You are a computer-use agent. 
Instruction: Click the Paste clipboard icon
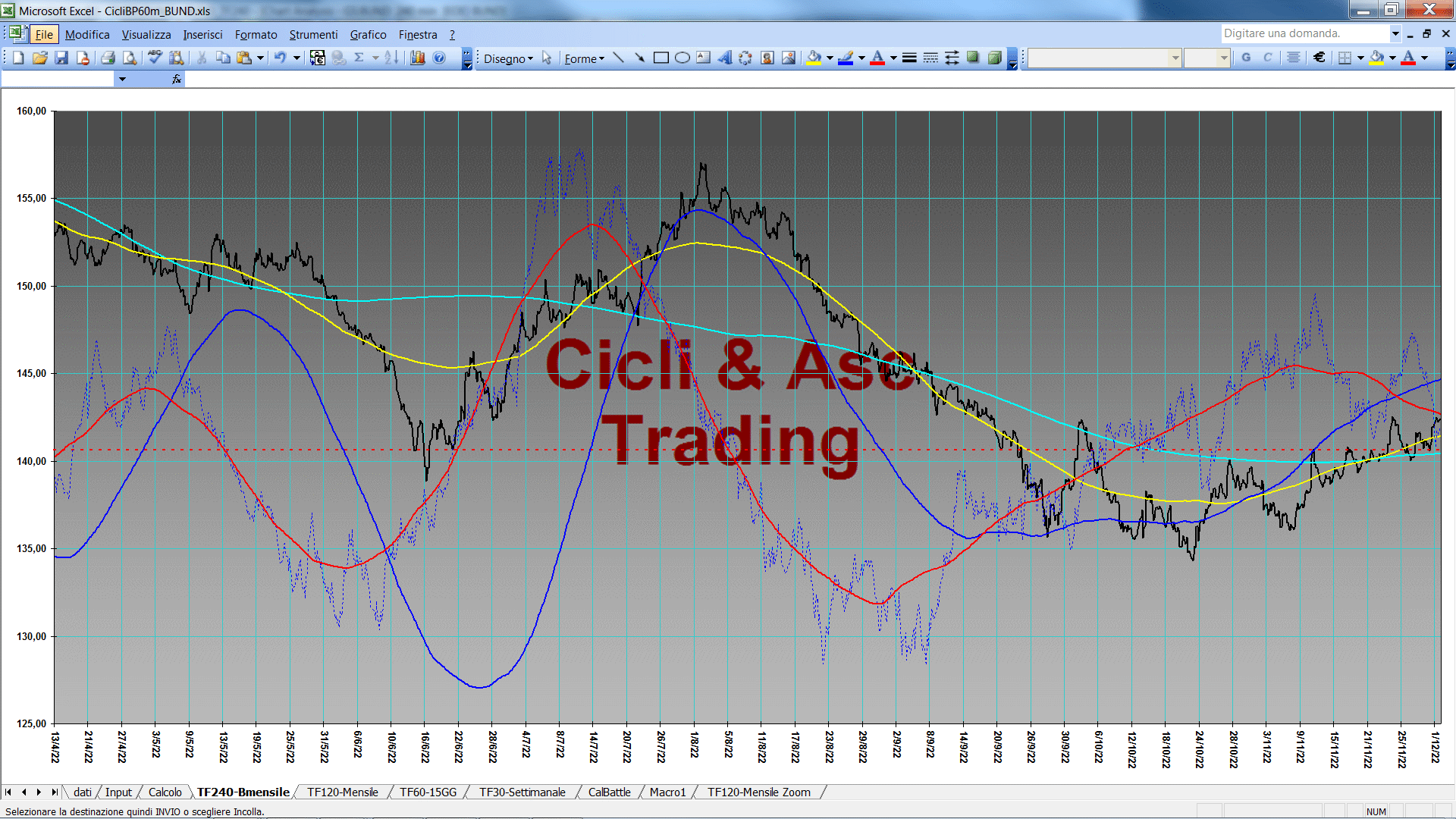tap(243, 58)
